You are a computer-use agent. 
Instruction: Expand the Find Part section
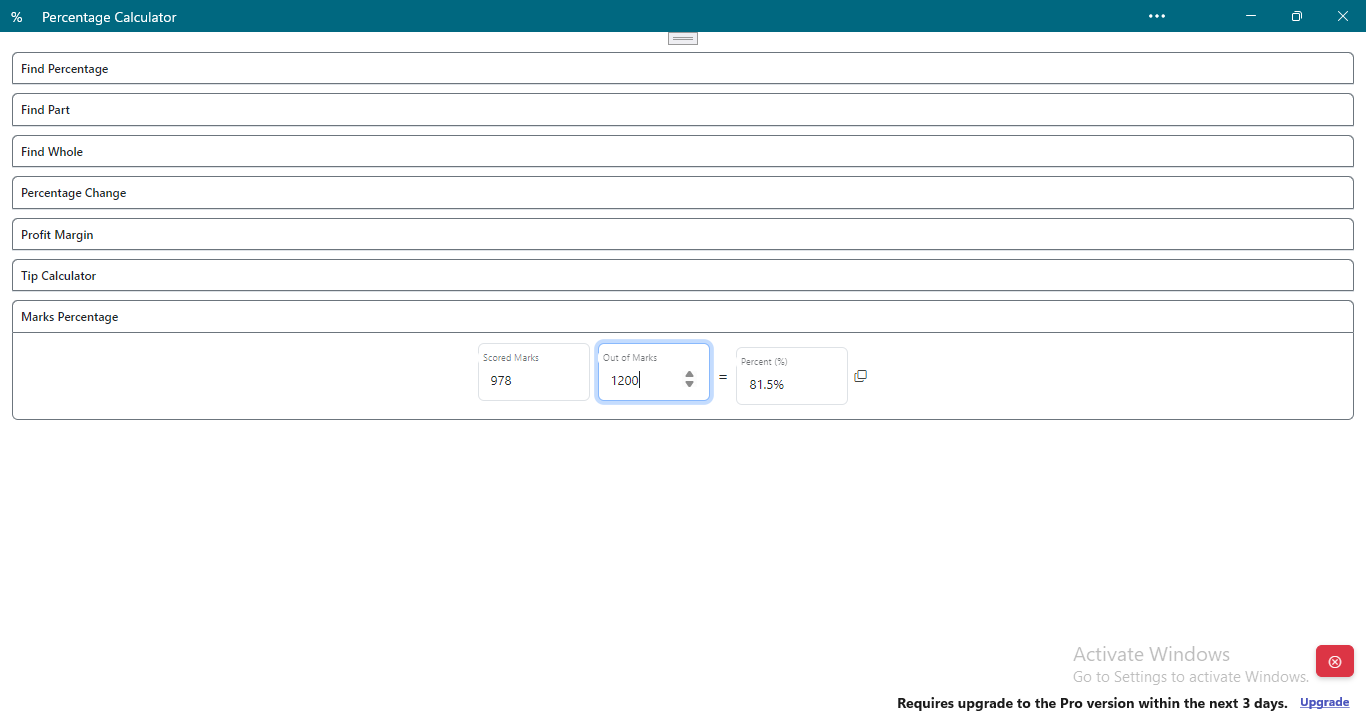(x=683, y=110)
